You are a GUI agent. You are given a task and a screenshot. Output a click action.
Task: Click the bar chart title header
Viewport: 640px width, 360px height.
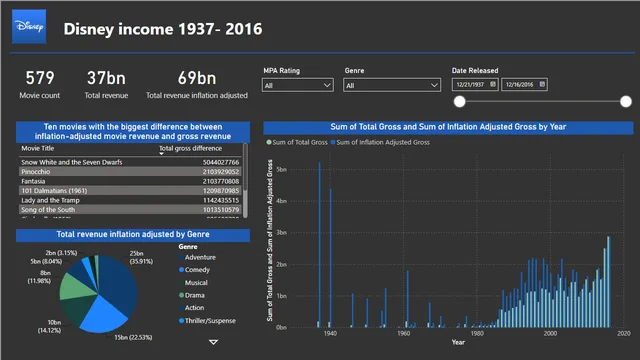(448, 127)
